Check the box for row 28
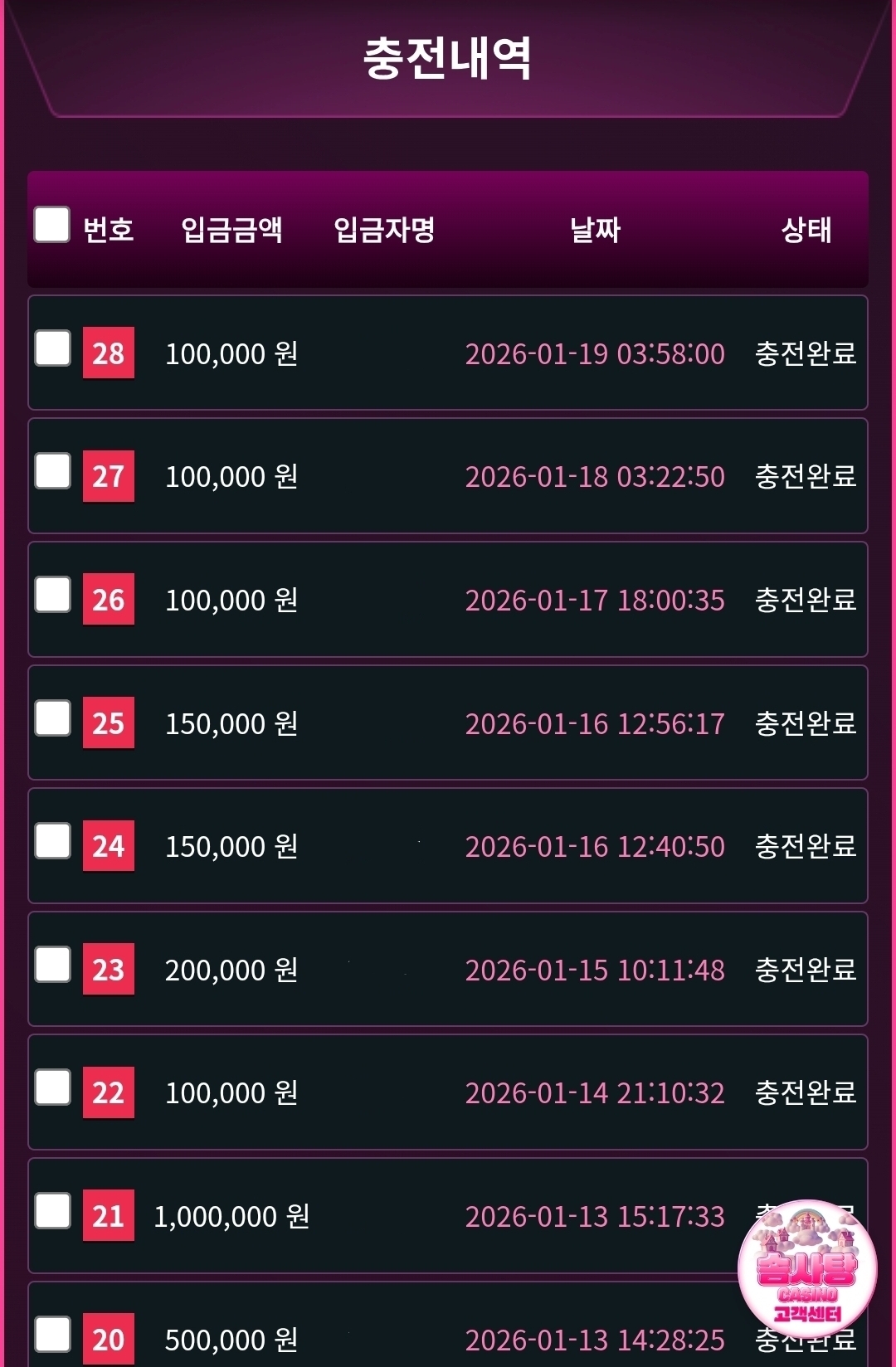Screen dimensions: 896x1367 52,348
